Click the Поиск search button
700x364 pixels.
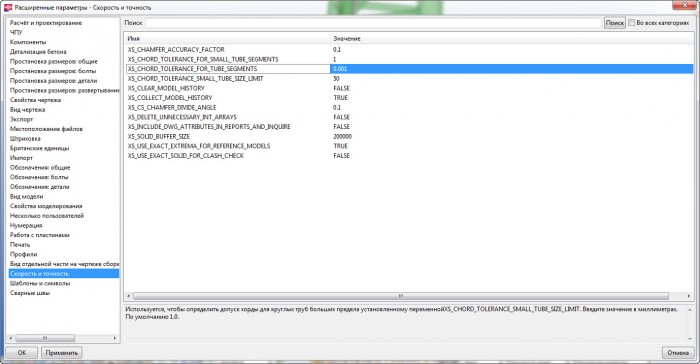click(x=614, y=22)
